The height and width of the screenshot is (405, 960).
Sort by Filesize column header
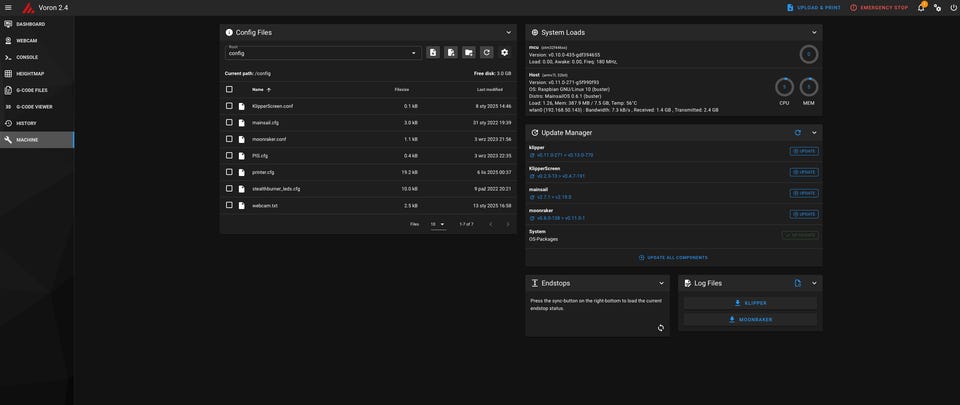tap(402, 89)
